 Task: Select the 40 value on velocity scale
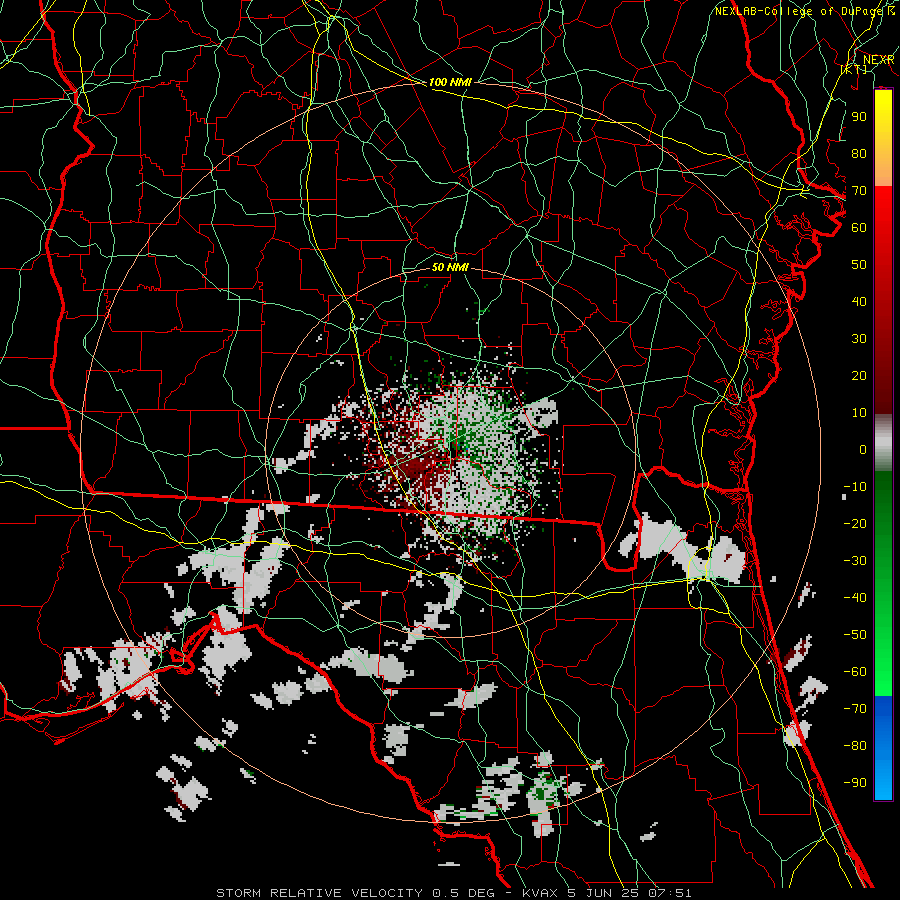[859, 301]
